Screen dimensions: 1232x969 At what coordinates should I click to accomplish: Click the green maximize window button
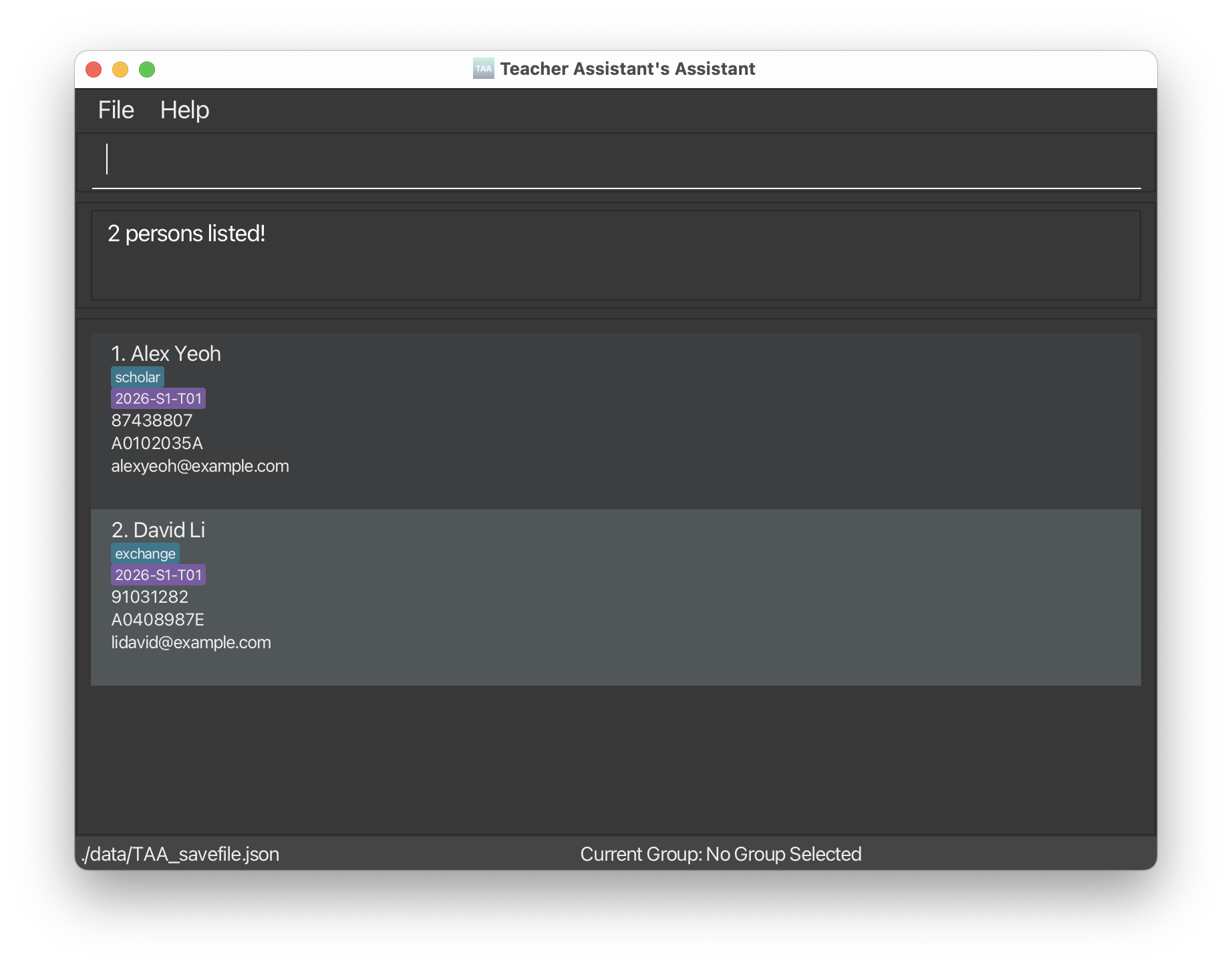coord(147,70)
